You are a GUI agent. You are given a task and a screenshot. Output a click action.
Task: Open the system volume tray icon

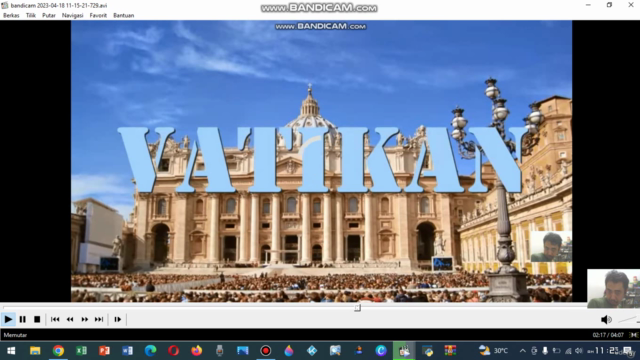(x=578, y=351)
